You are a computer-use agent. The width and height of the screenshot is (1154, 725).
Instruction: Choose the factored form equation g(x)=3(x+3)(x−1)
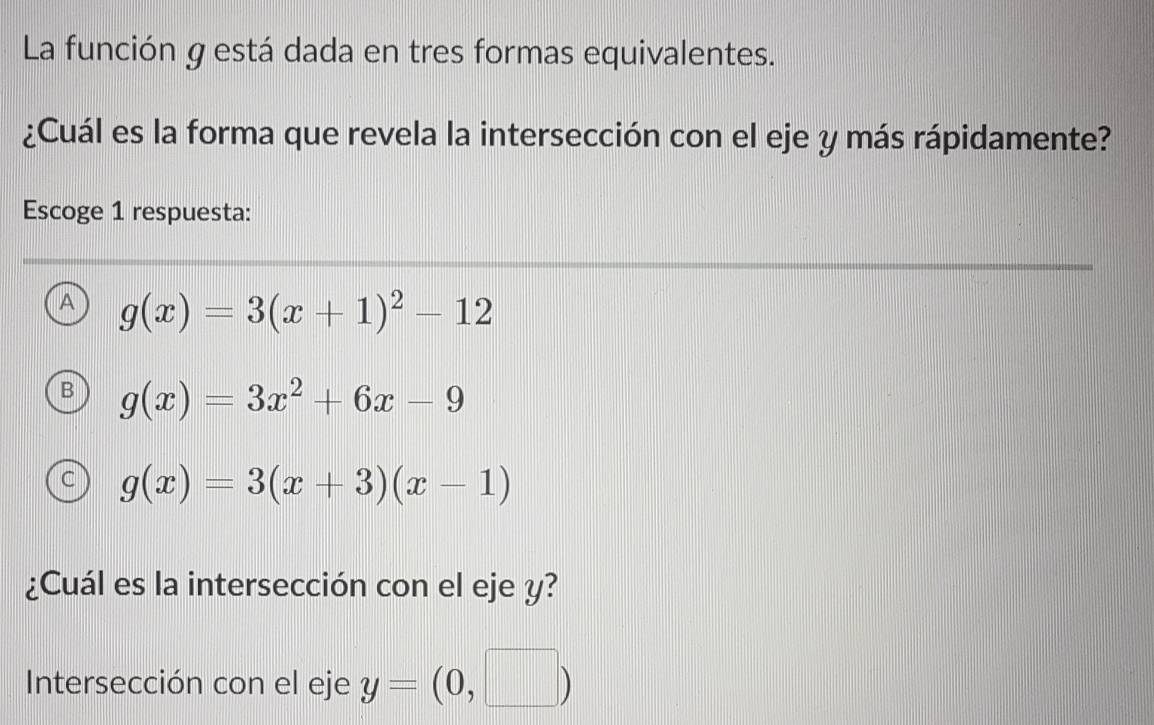315,484
